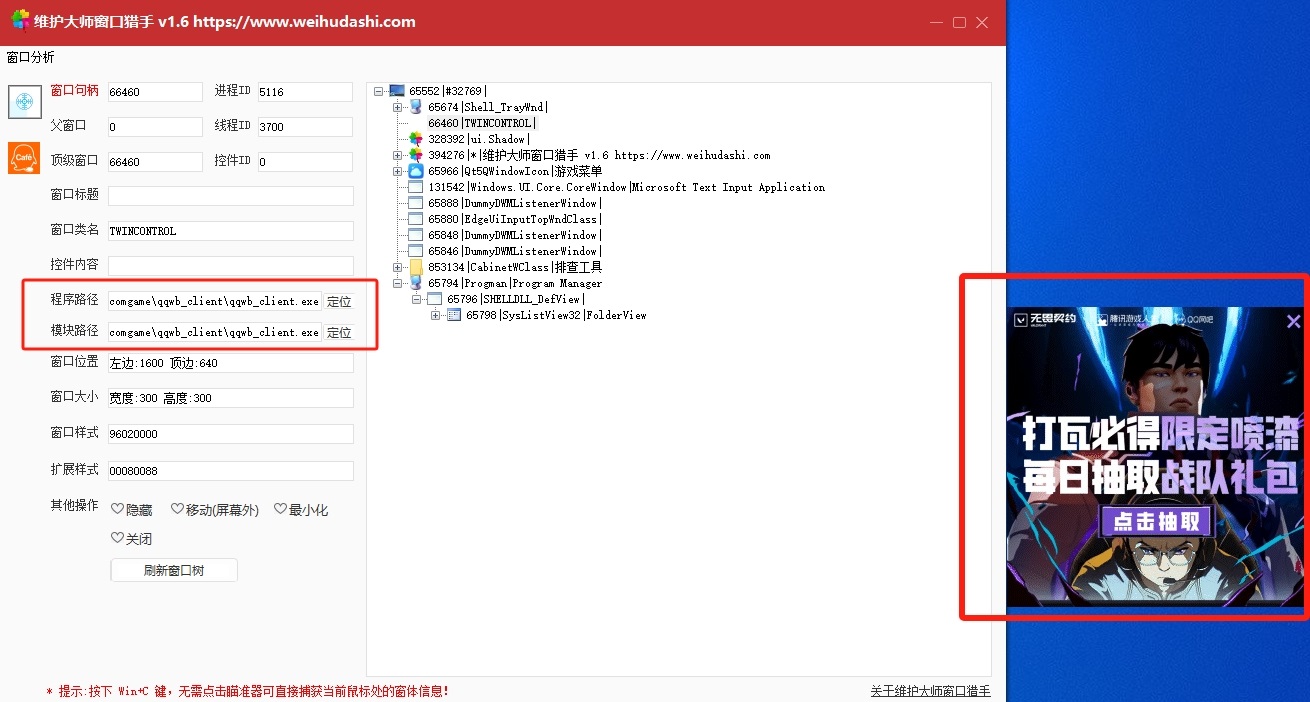
Task: Click the app logo in title bar
Action: [x=20, y=20]
